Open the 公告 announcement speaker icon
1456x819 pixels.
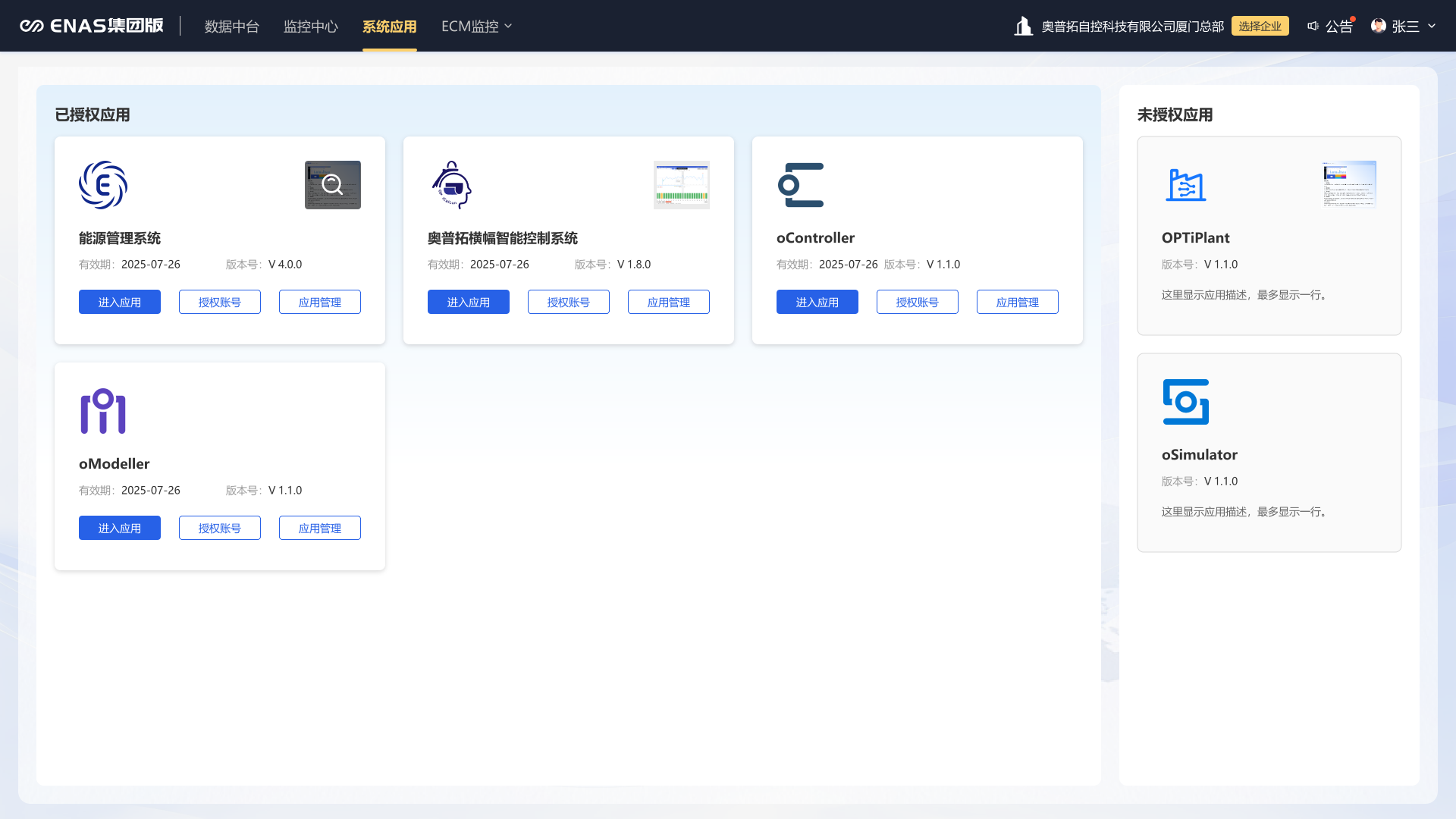tap(1313, 26)
